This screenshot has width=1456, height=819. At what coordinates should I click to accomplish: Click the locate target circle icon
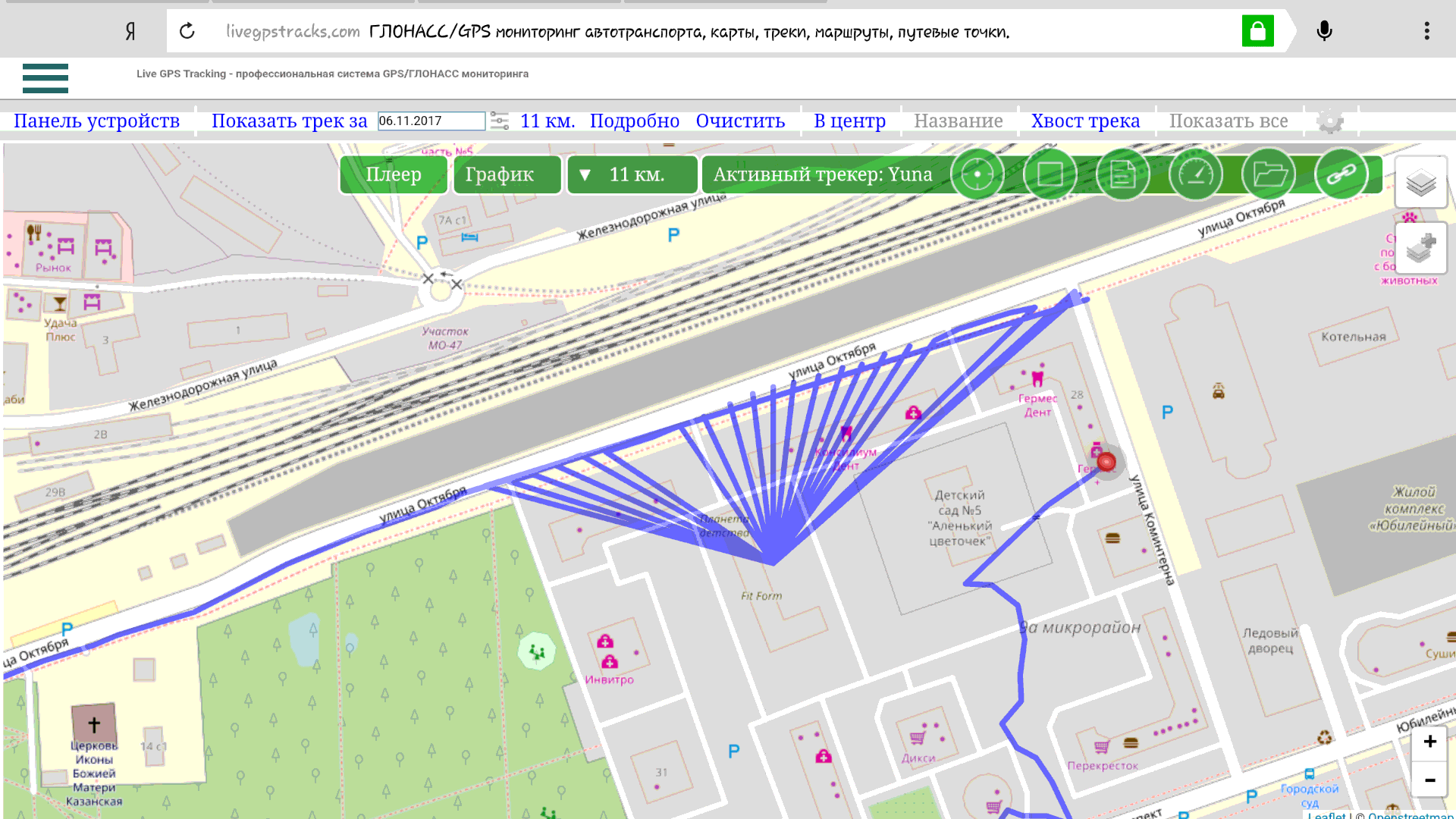977,174
